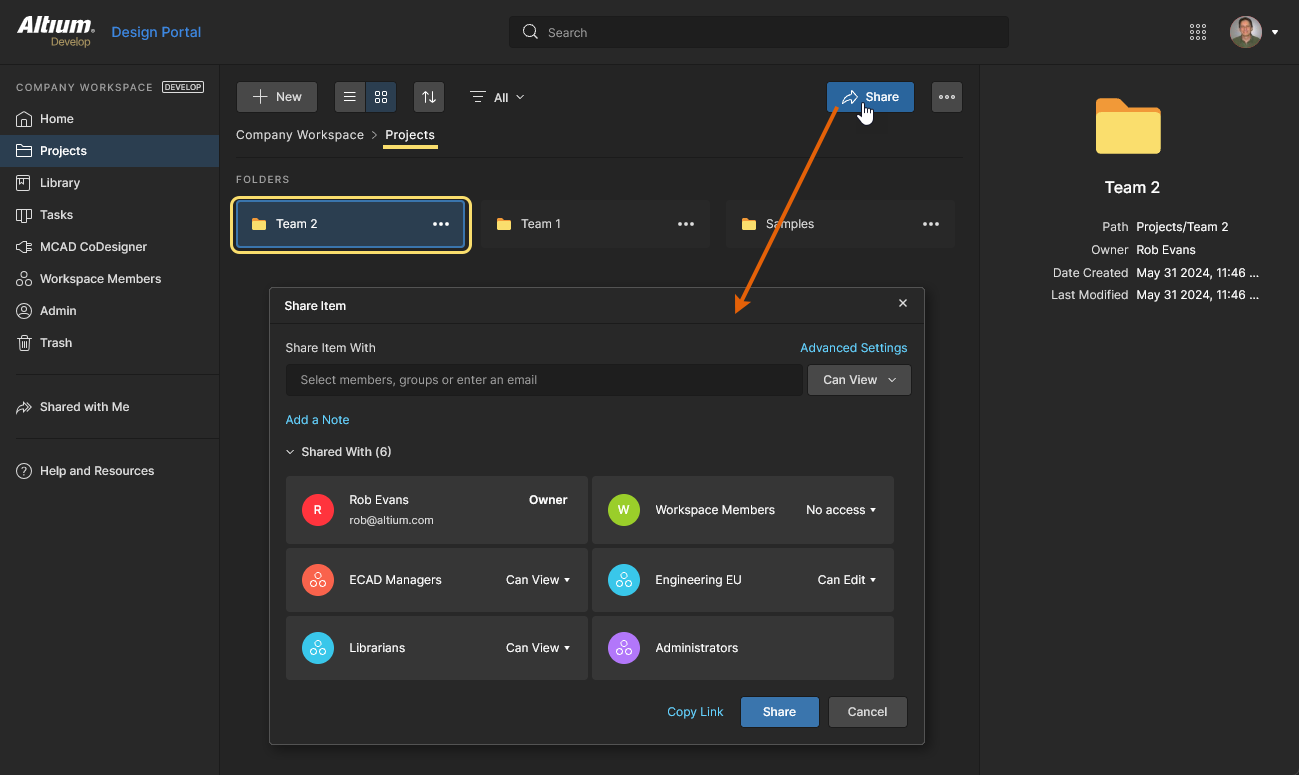The height and width of the screenshot is (775, 1299).
Task: Open Advanced Settings link
Action: point(854,348)
